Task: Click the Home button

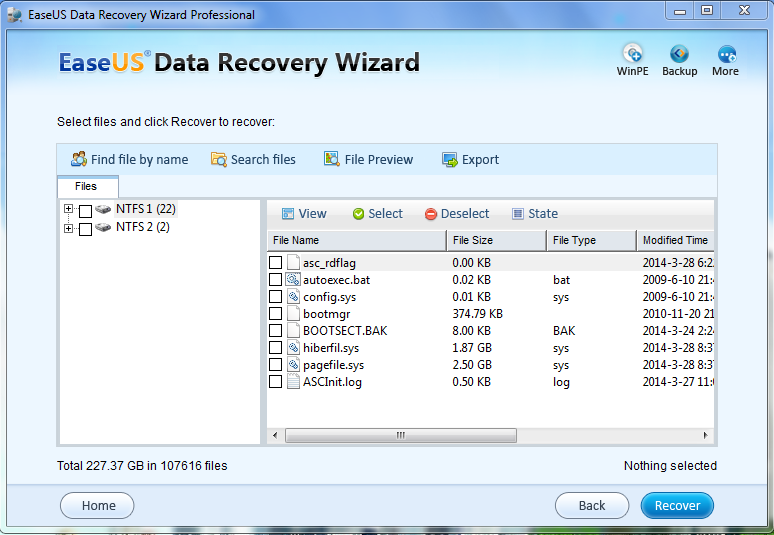Action: pos(97,505)
